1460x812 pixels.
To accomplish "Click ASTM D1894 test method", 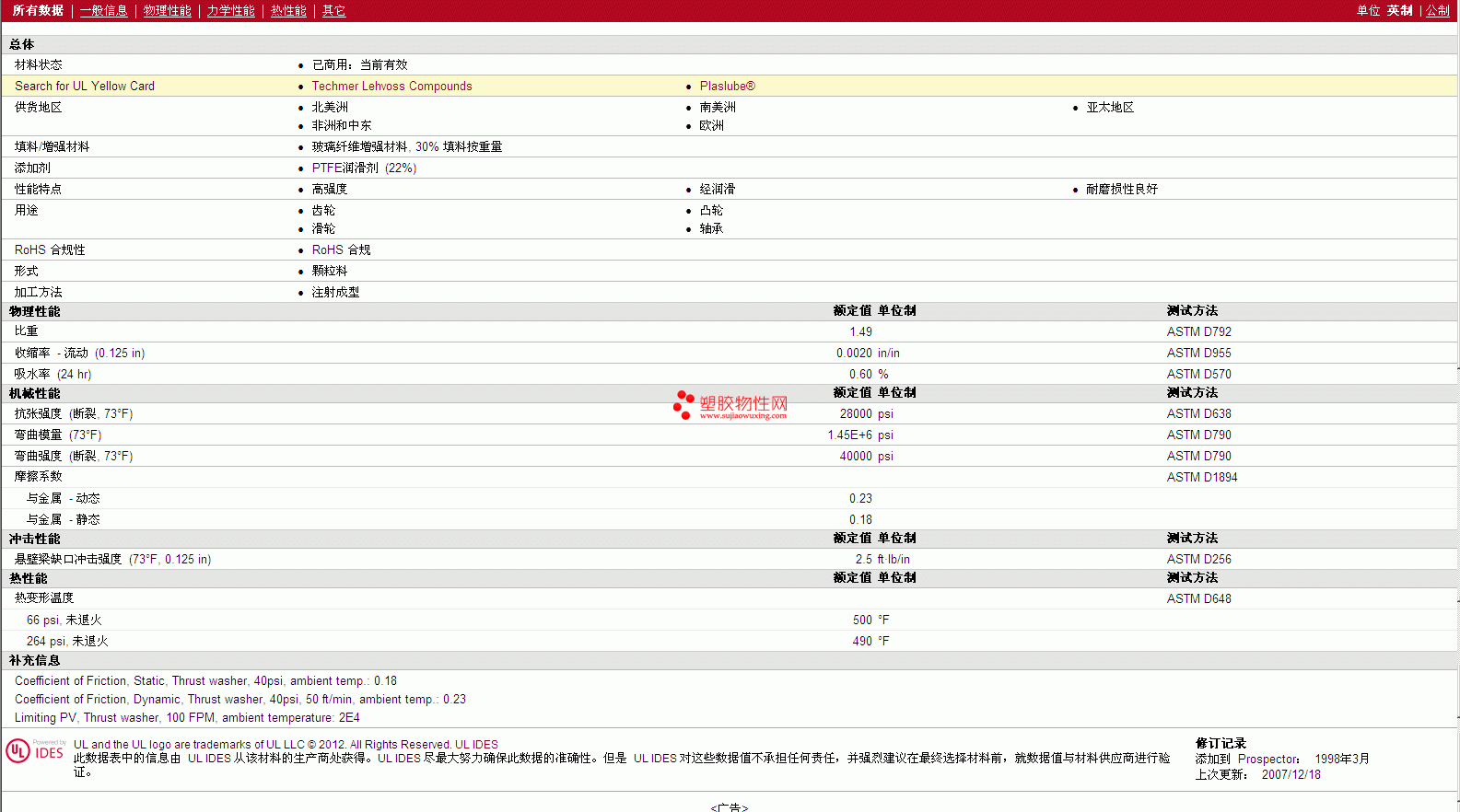I will 1202,478.
